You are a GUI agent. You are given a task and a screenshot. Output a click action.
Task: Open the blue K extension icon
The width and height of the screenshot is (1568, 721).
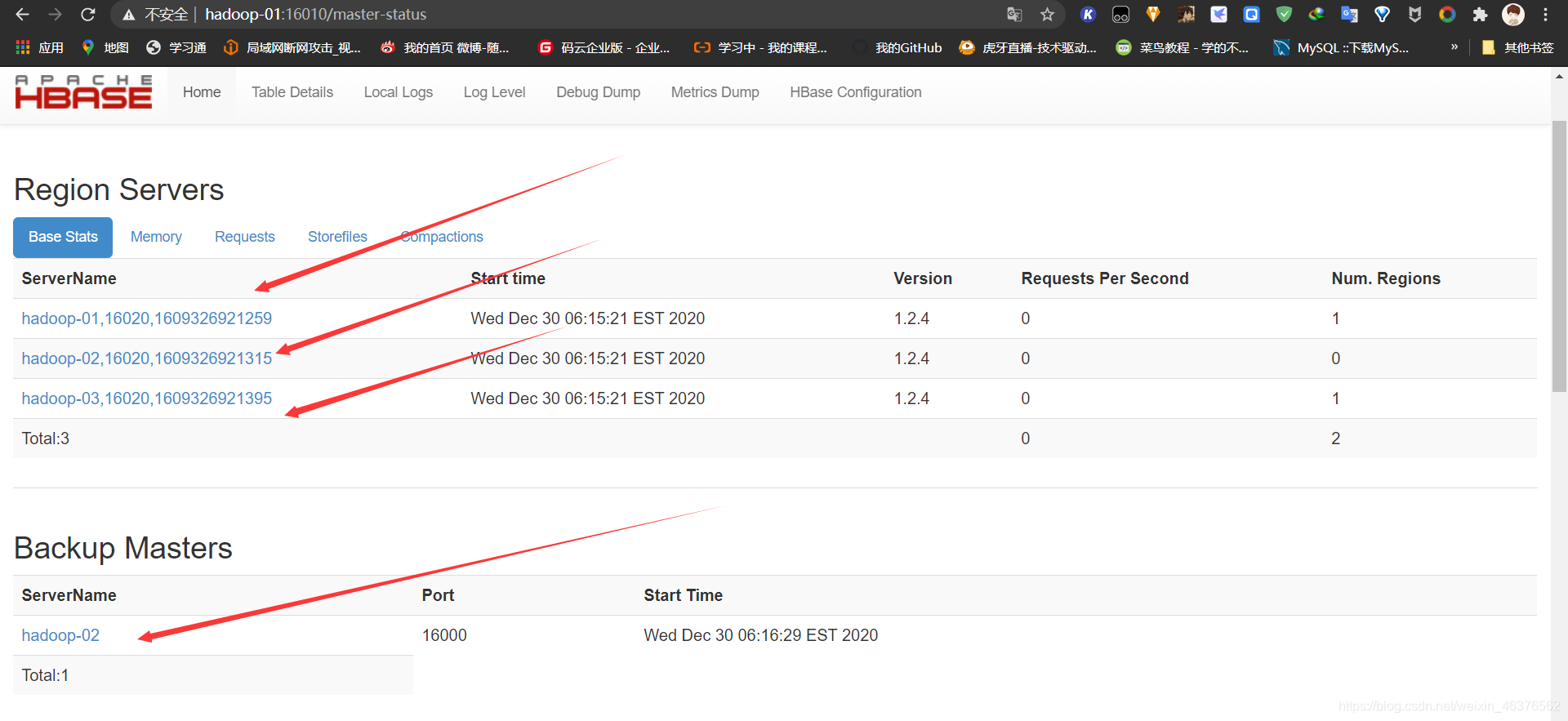(1088, 15)
